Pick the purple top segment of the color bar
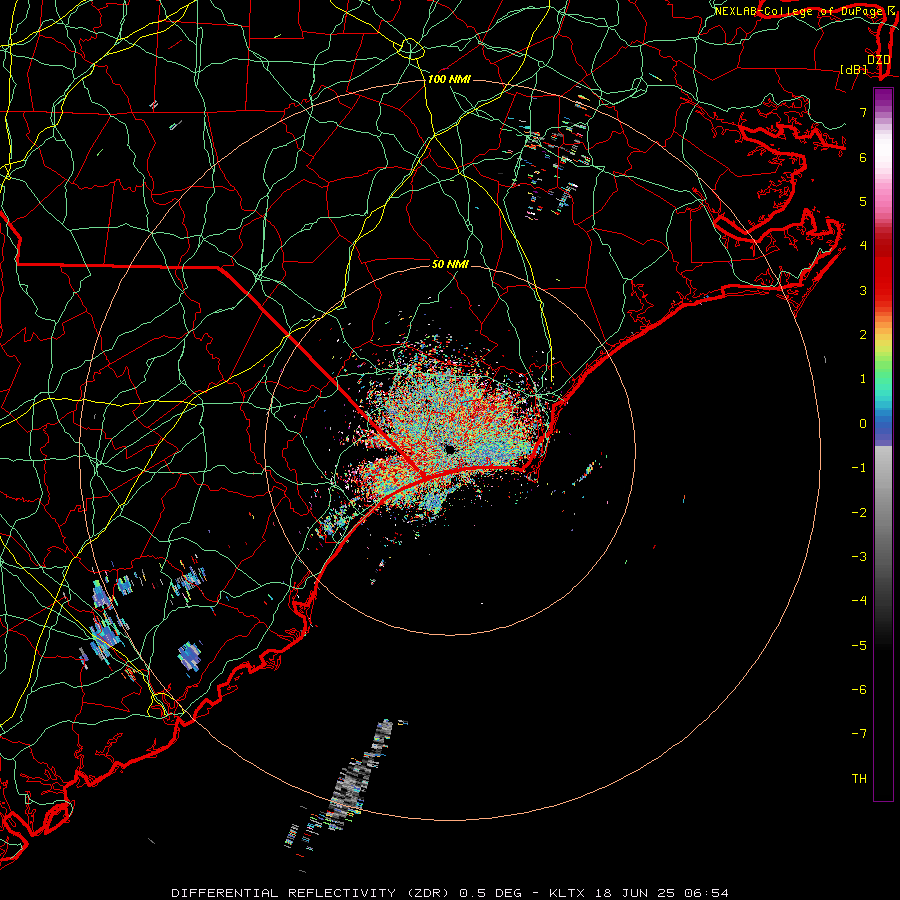Viewport: 900px width, 900px height. click(883, 96)
